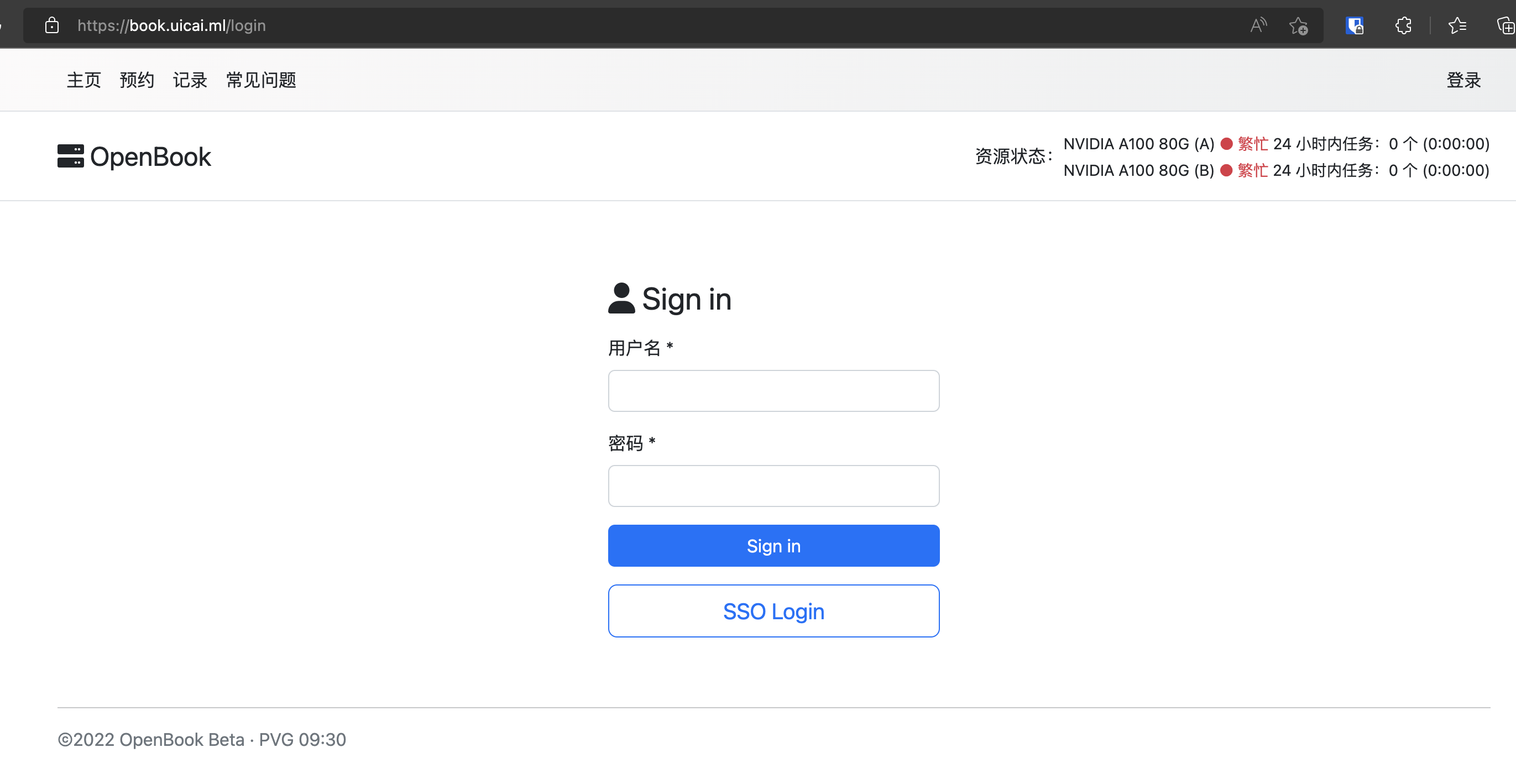Click the OpenBook server logo icon

(71, 156)
